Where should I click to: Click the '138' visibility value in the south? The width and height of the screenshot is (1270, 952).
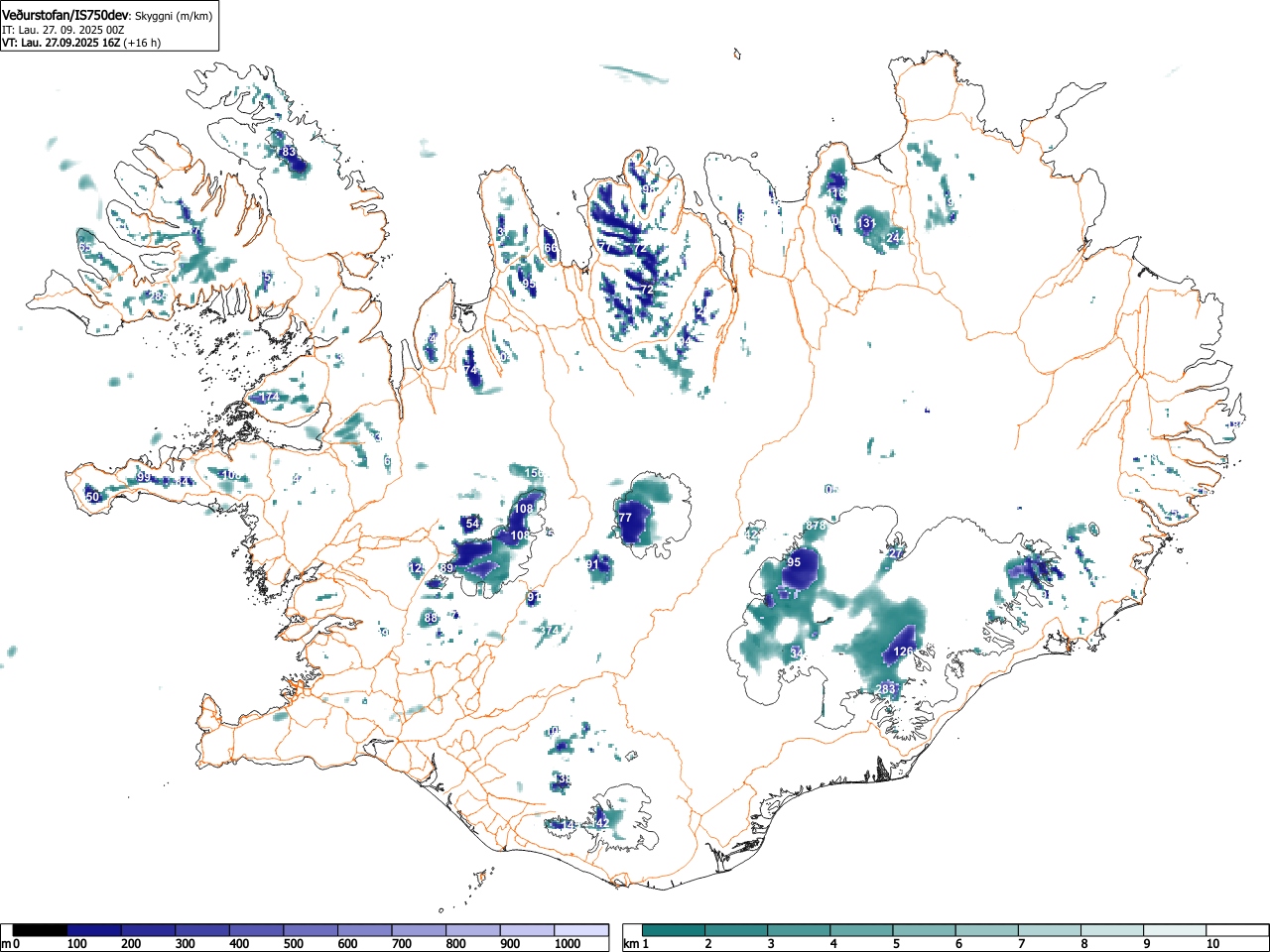click(562, 779)
